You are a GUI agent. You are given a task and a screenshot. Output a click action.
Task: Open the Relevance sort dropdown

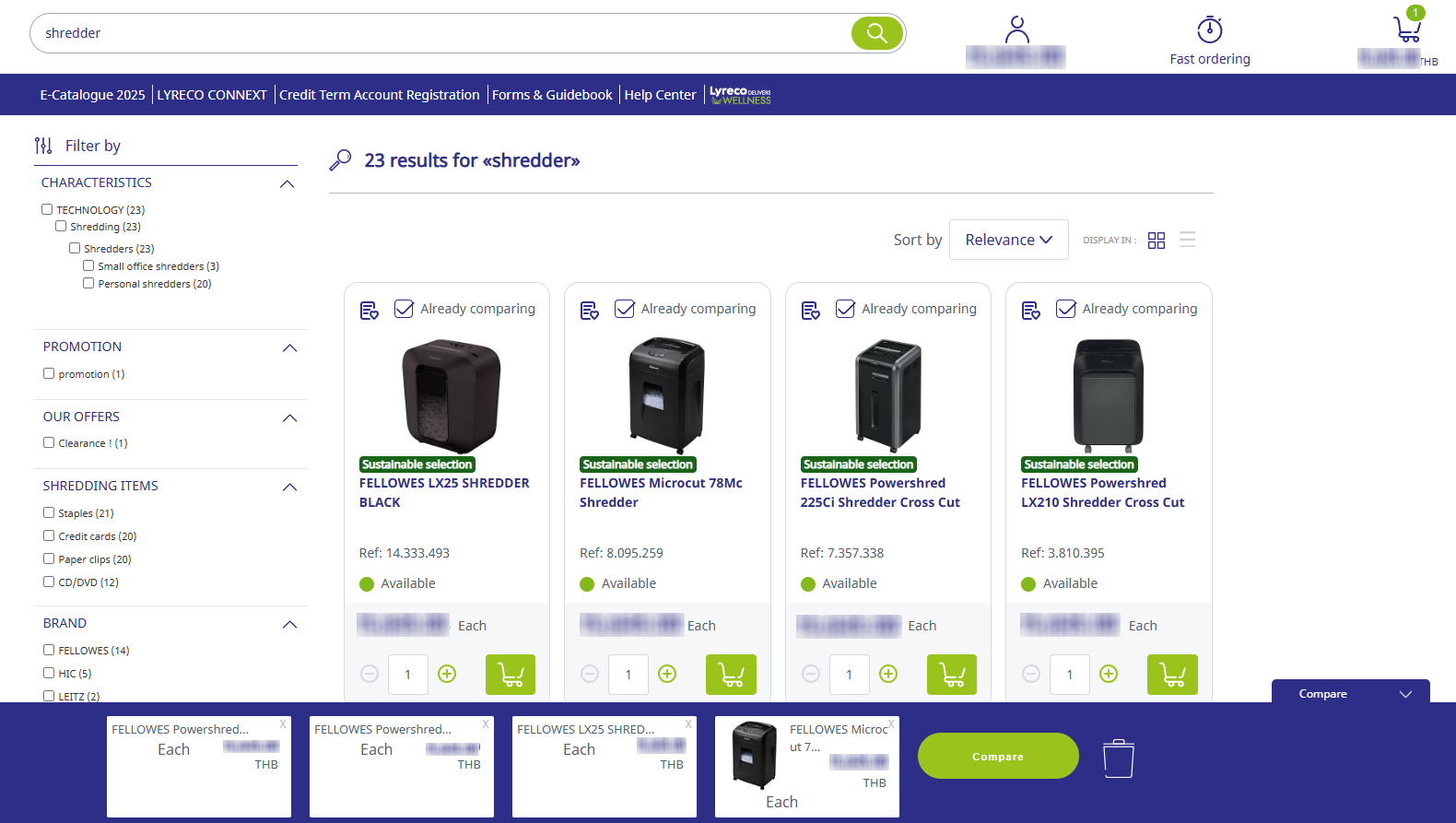1009,240
